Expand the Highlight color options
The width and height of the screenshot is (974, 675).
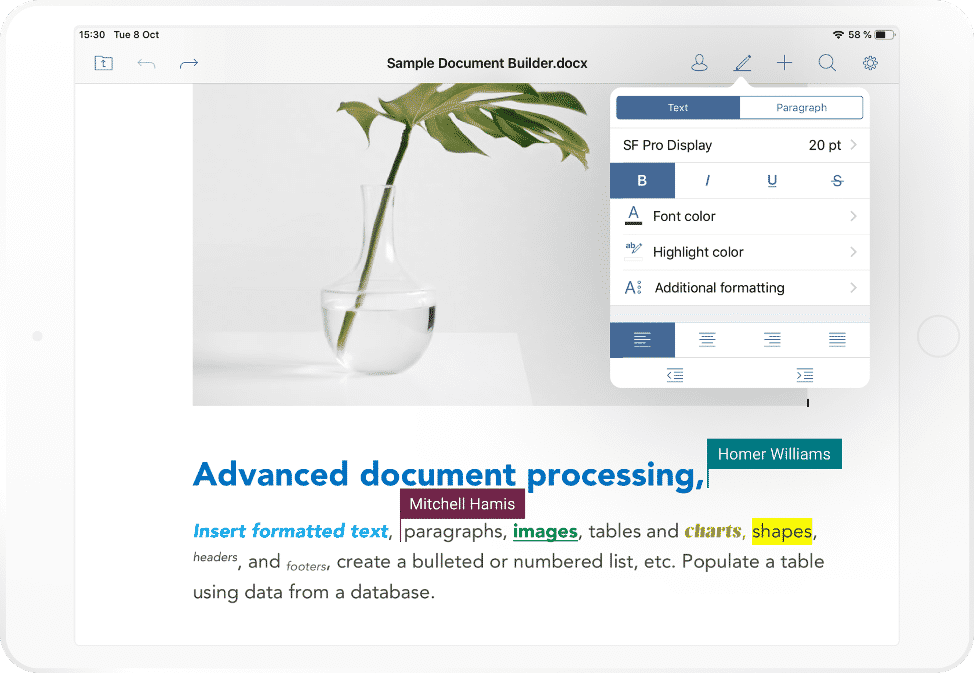click(740, 252)
